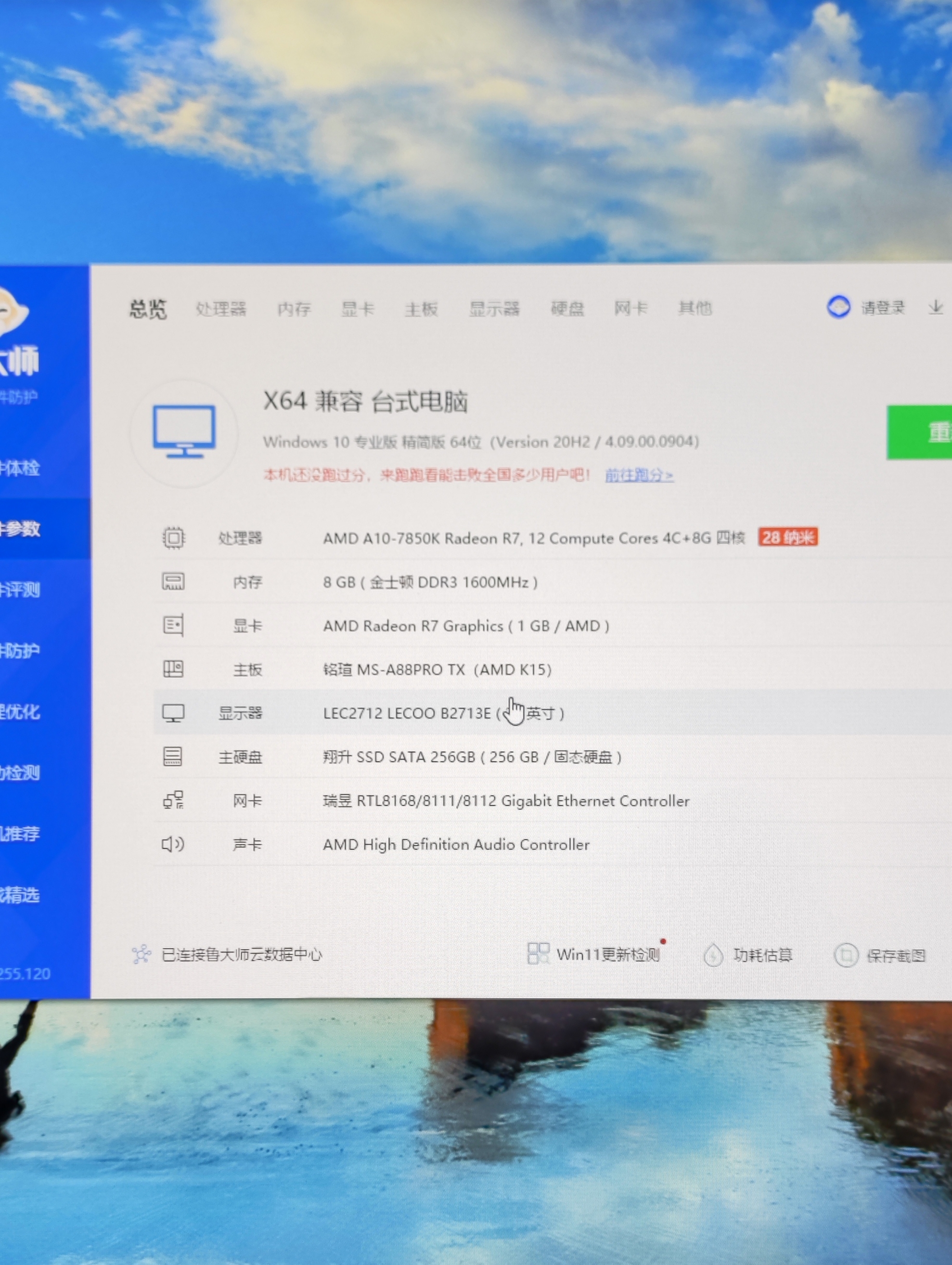The image size is (952, 1265).
Task: Open the 防护 sidebar item
Action: pos(45,651)
